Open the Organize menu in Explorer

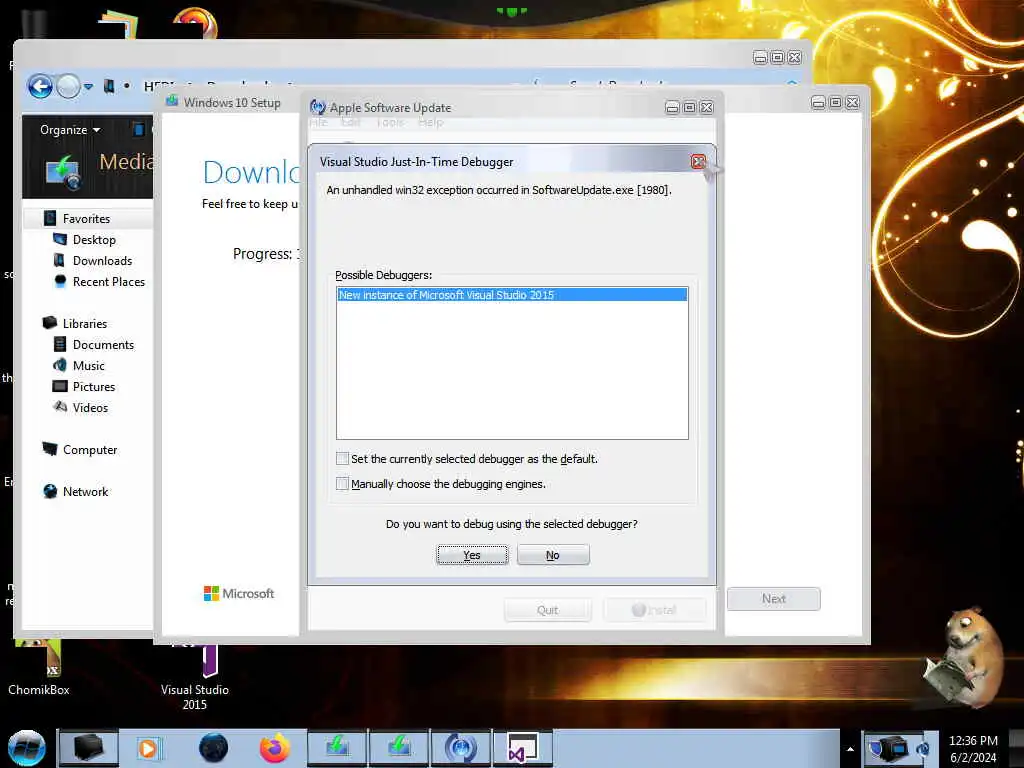(70, 129)
